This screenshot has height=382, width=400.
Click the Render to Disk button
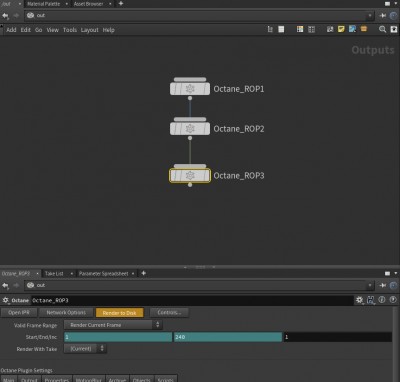pos(120,313)
